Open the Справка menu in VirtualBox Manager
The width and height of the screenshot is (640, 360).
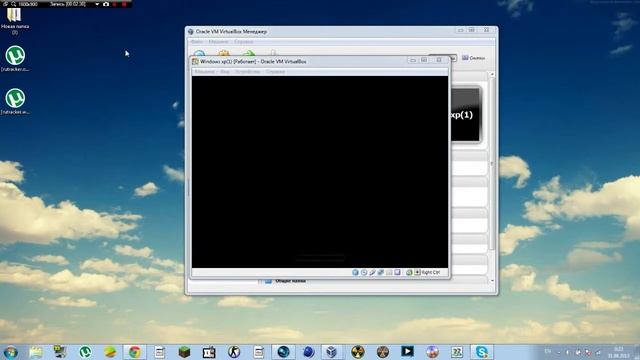click(x=244, y=42)
